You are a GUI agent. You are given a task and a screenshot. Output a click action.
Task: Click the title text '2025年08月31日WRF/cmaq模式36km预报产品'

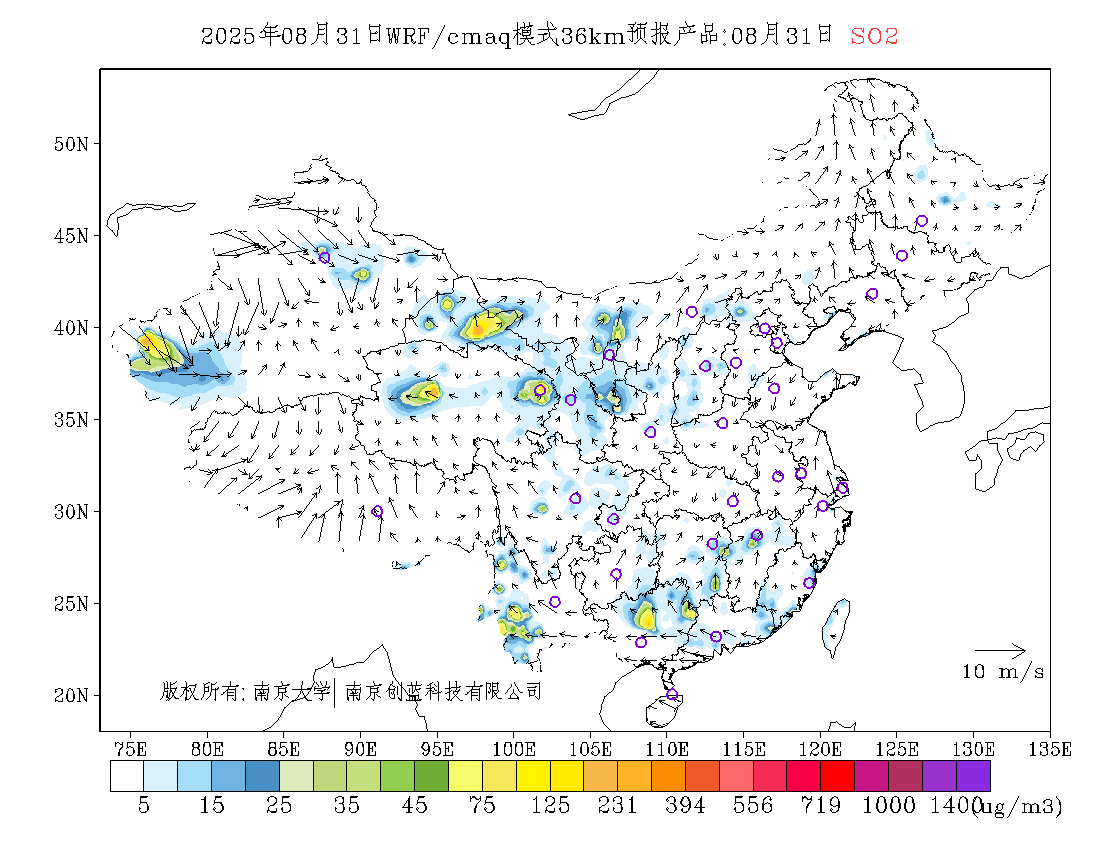tap(460, 36)
